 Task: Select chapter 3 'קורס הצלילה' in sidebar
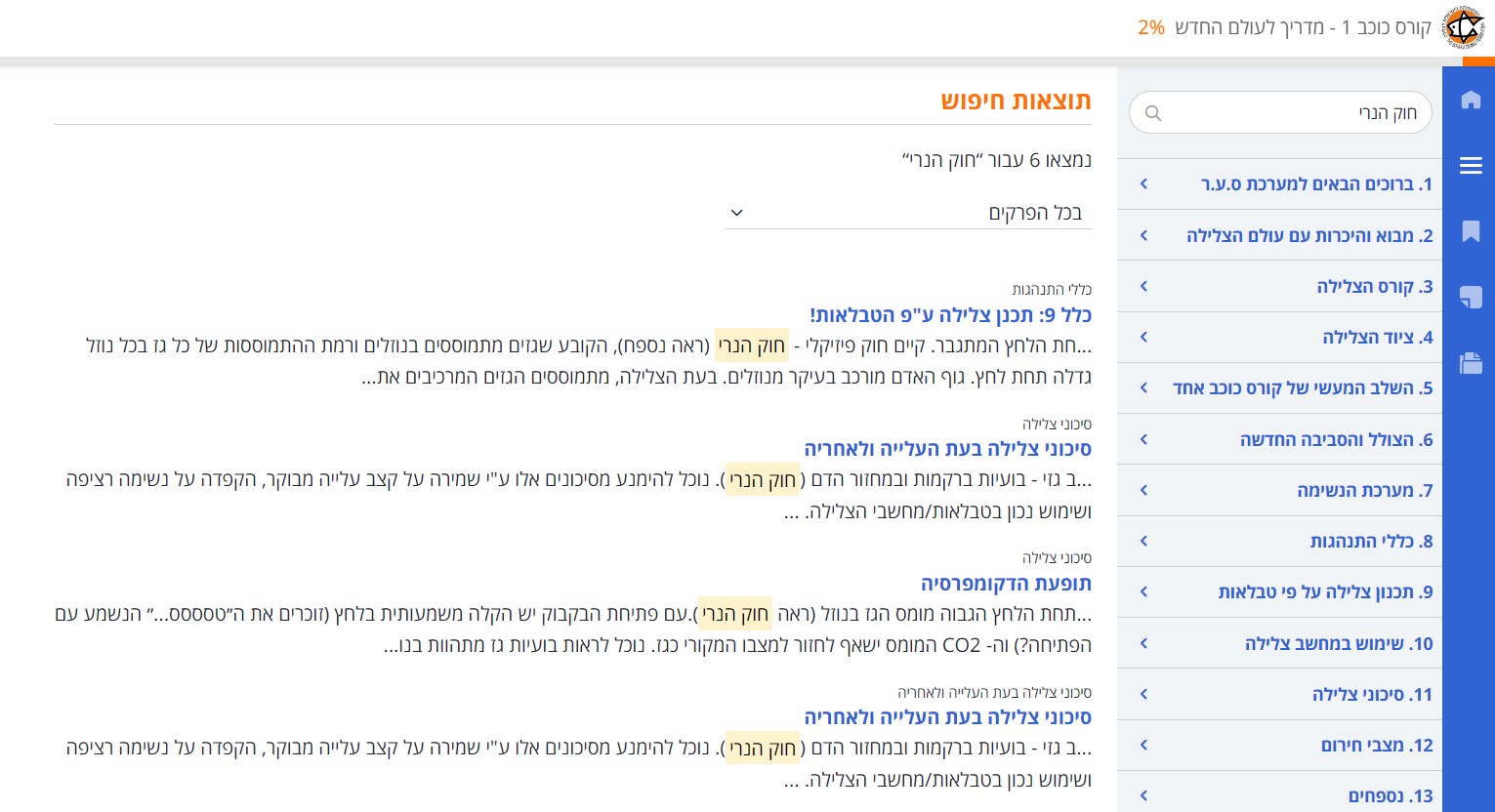(1374, 287)
